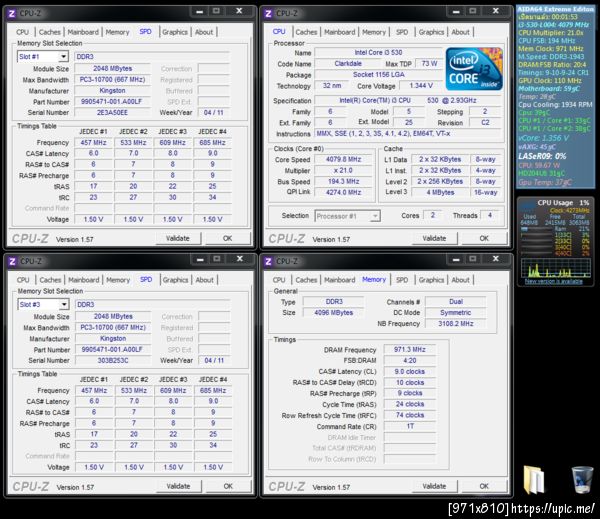Click the Core Voltage value '1.344 V'
This screenshot has width=600, height=519.
(421, 86)
